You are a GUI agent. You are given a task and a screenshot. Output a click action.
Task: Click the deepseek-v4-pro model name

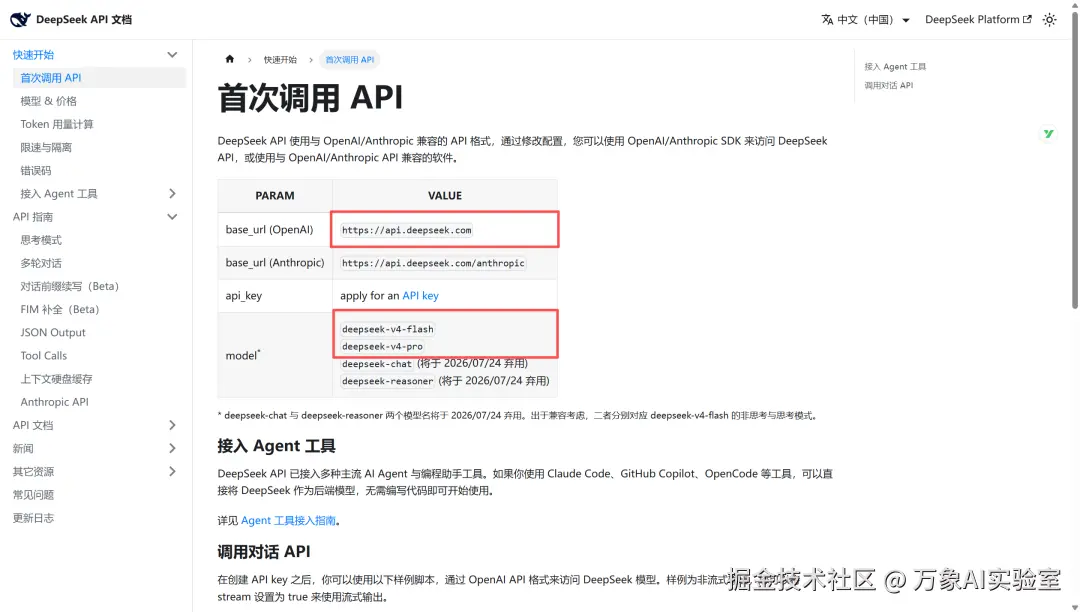(382, 346)
